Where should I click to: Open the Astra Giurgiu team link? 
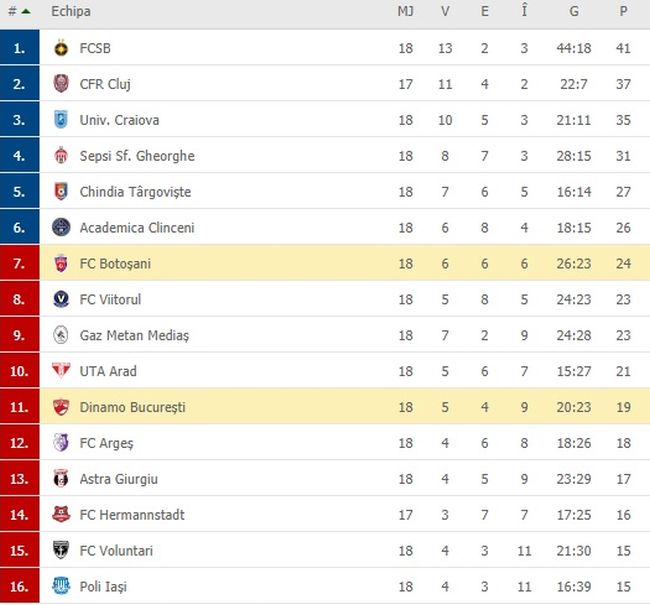[118, 479]
